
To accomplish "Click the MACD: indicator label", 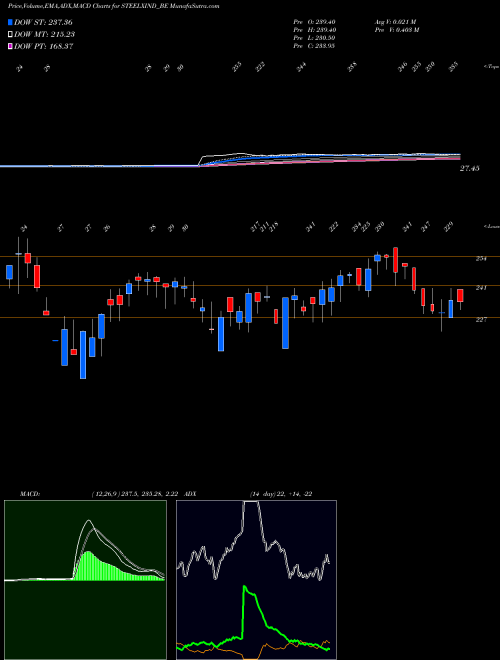I will tap(30, 494).
